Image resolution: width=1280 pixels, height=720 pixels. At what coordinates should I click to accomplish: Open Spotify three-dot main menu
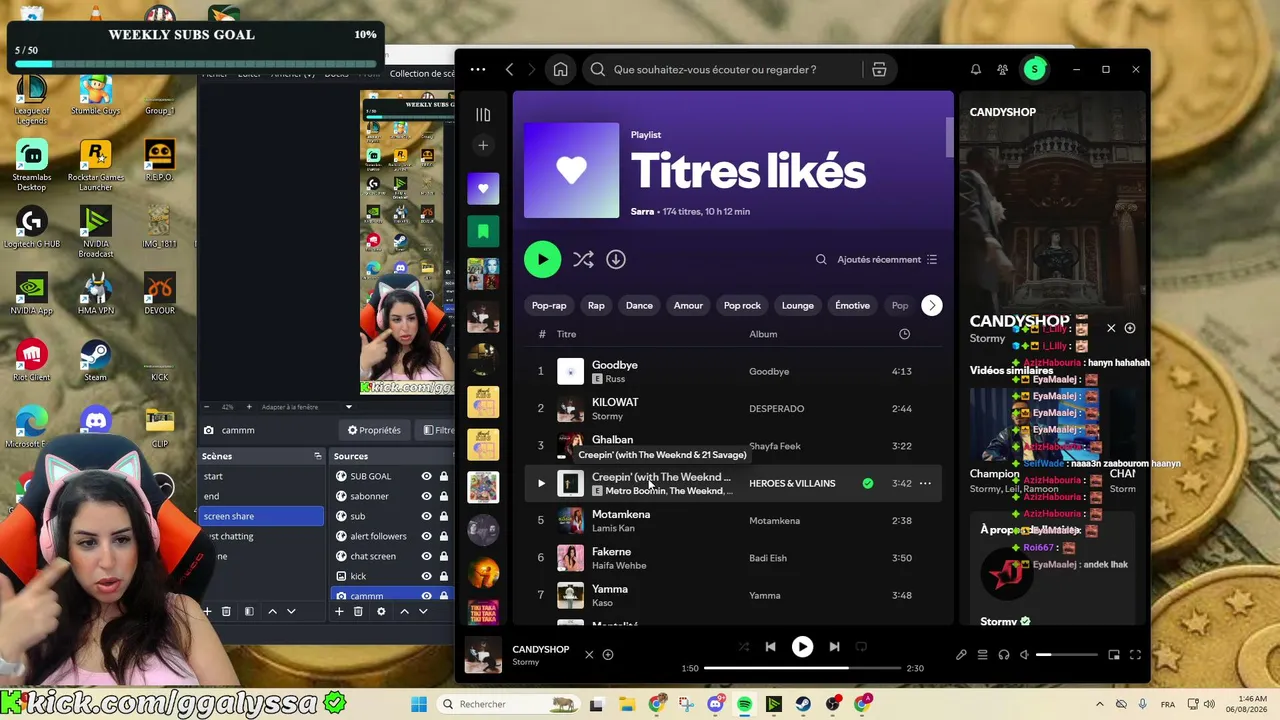pyautogui.click(x=478, y=70)
